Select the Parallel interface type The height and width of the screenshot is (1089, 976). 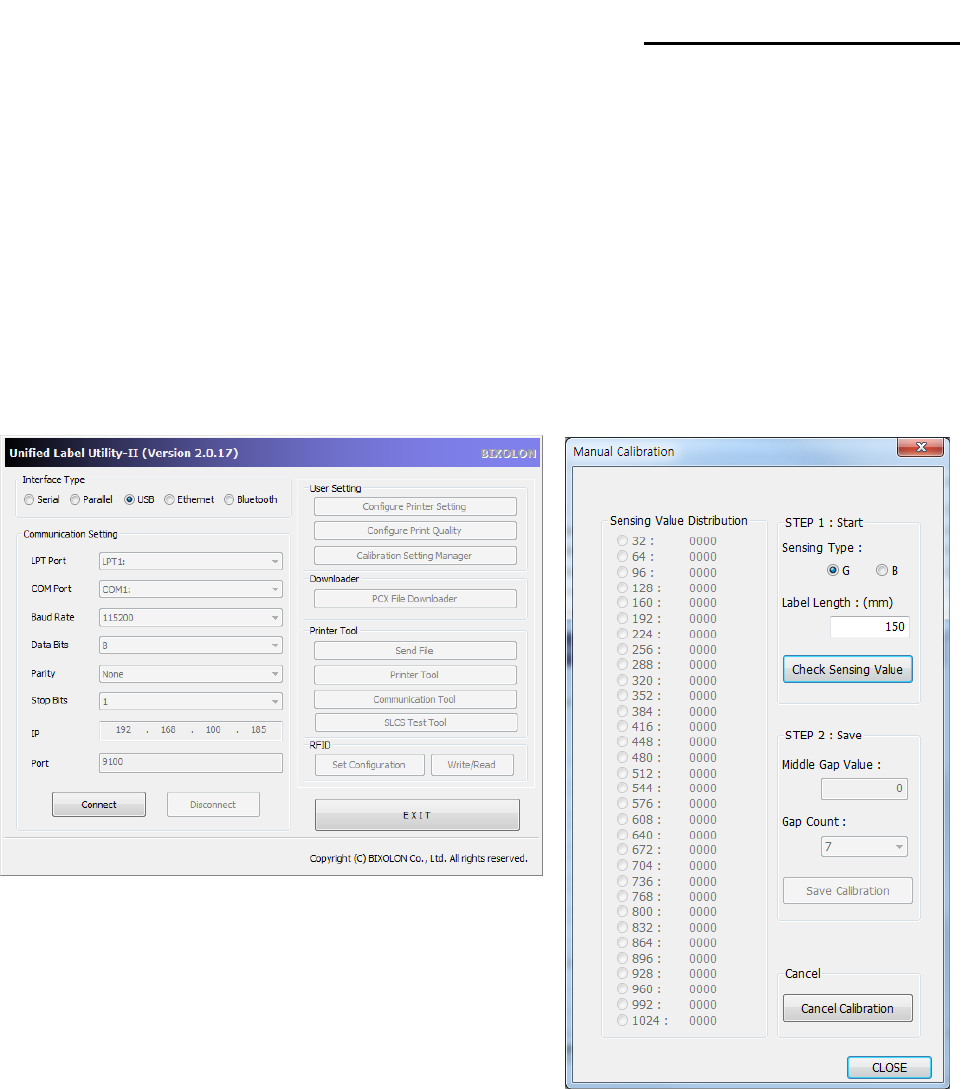coord(75,499)
